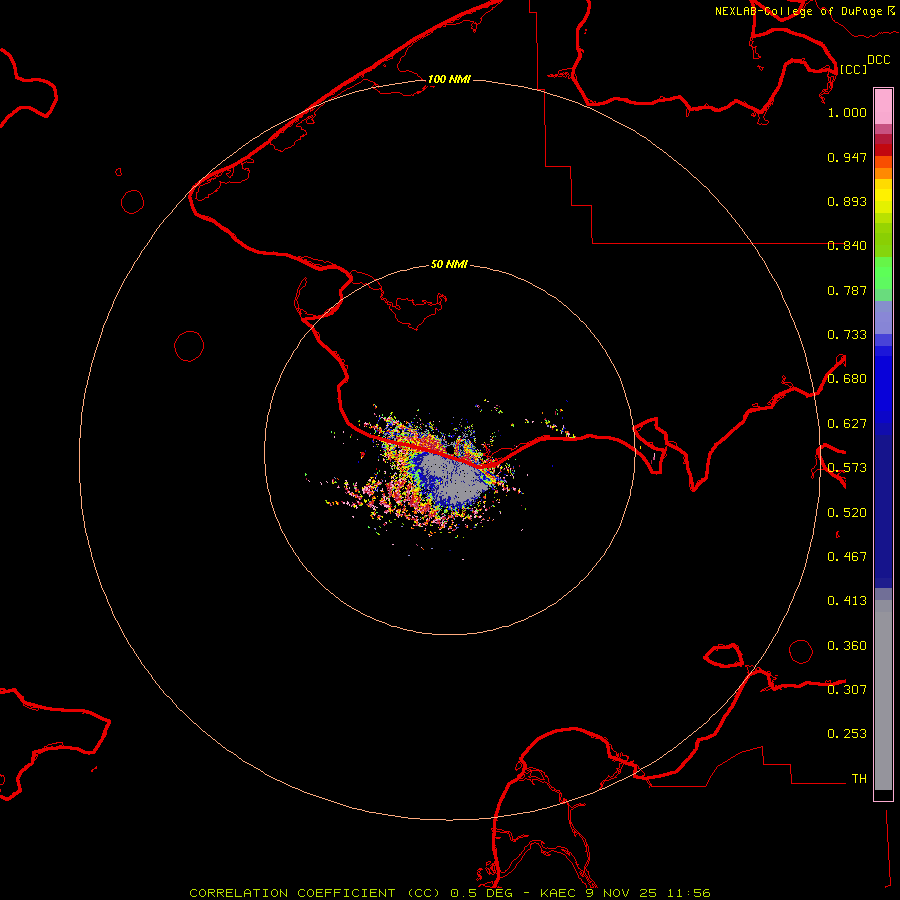This screenshot has height=900, width=900.
Task: Click the KAEC station identifier in caption
Action: click(558, 893)
